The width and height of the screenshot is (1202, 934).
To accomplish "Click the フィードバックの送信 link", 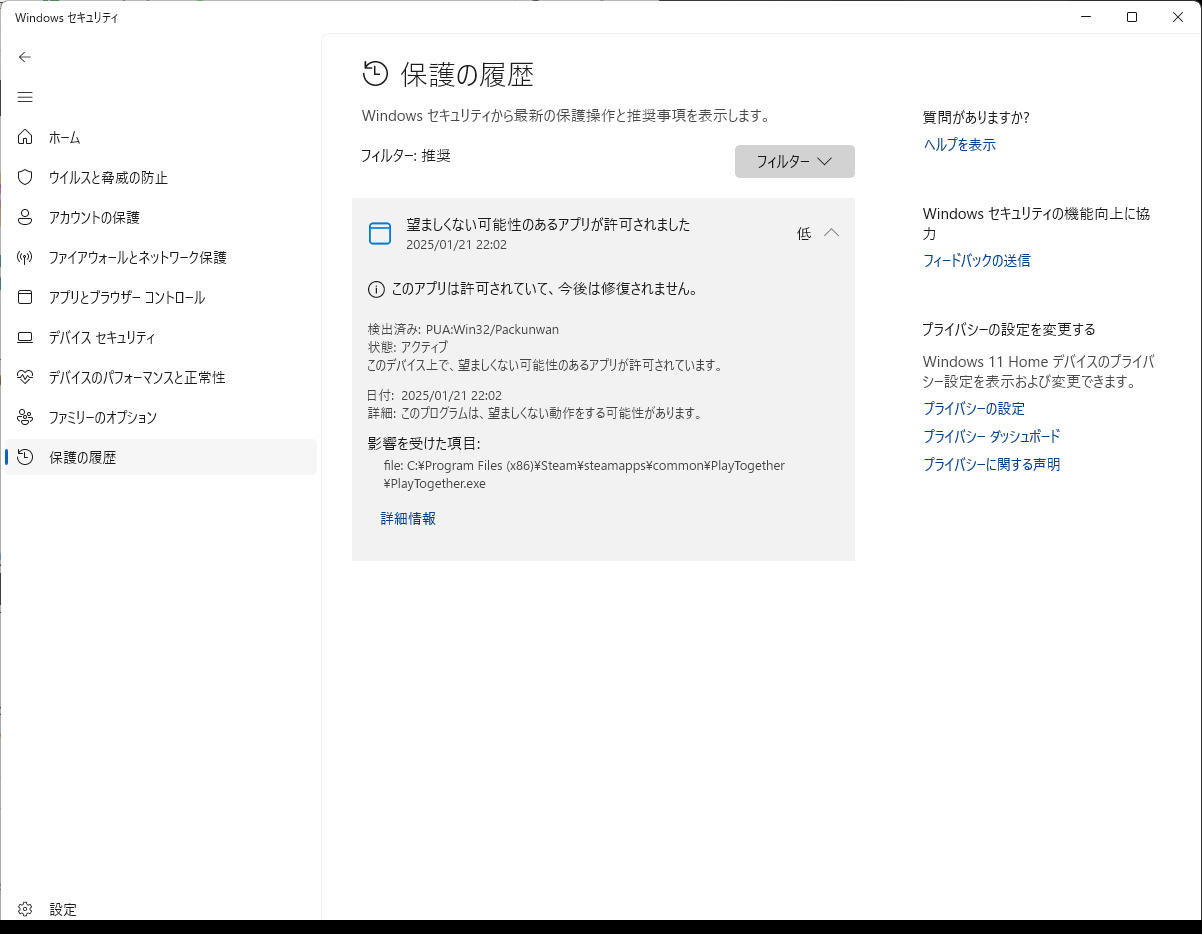I will [976, 261].
